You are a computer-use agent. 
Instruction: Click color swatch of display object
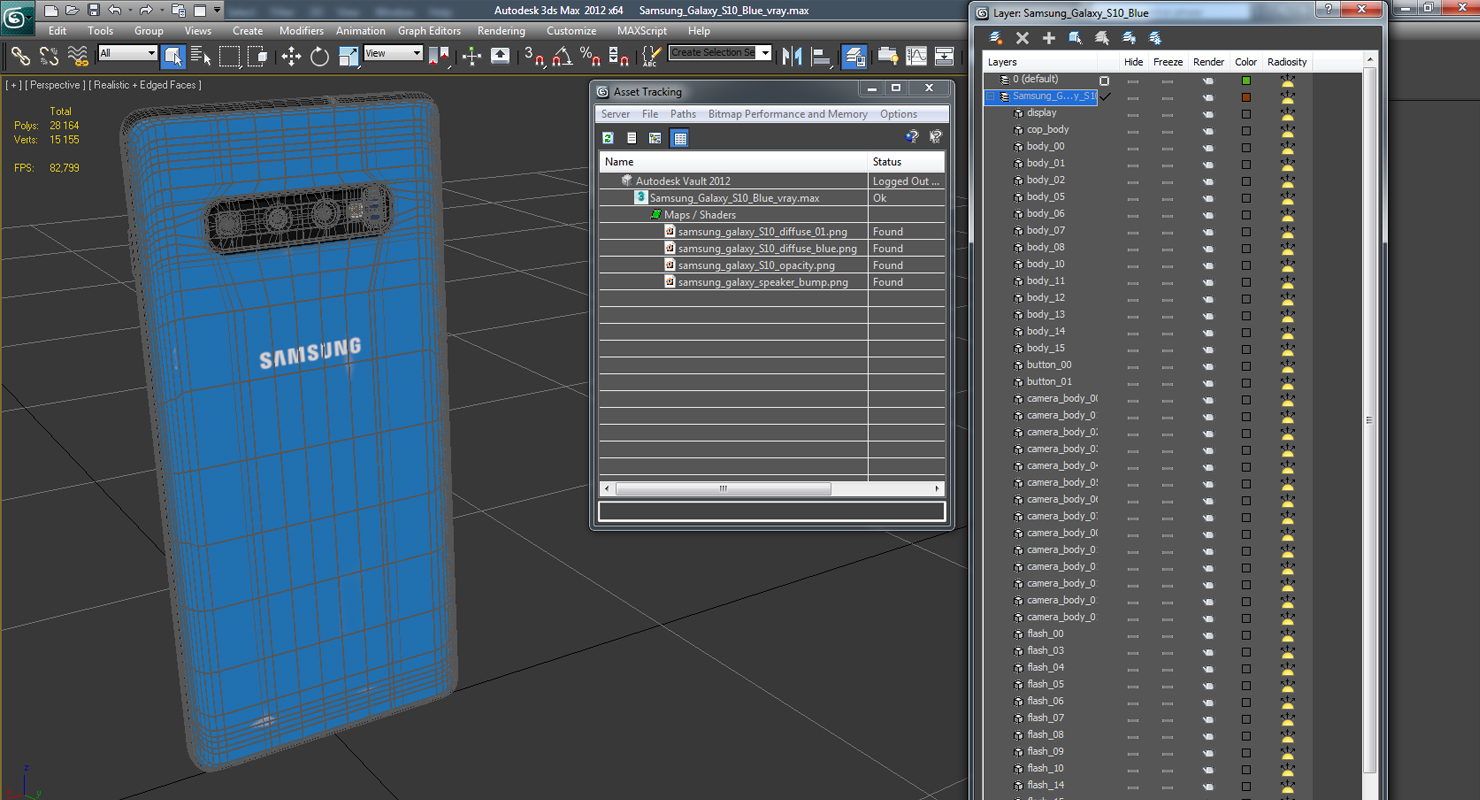(x=1246, y=114)
